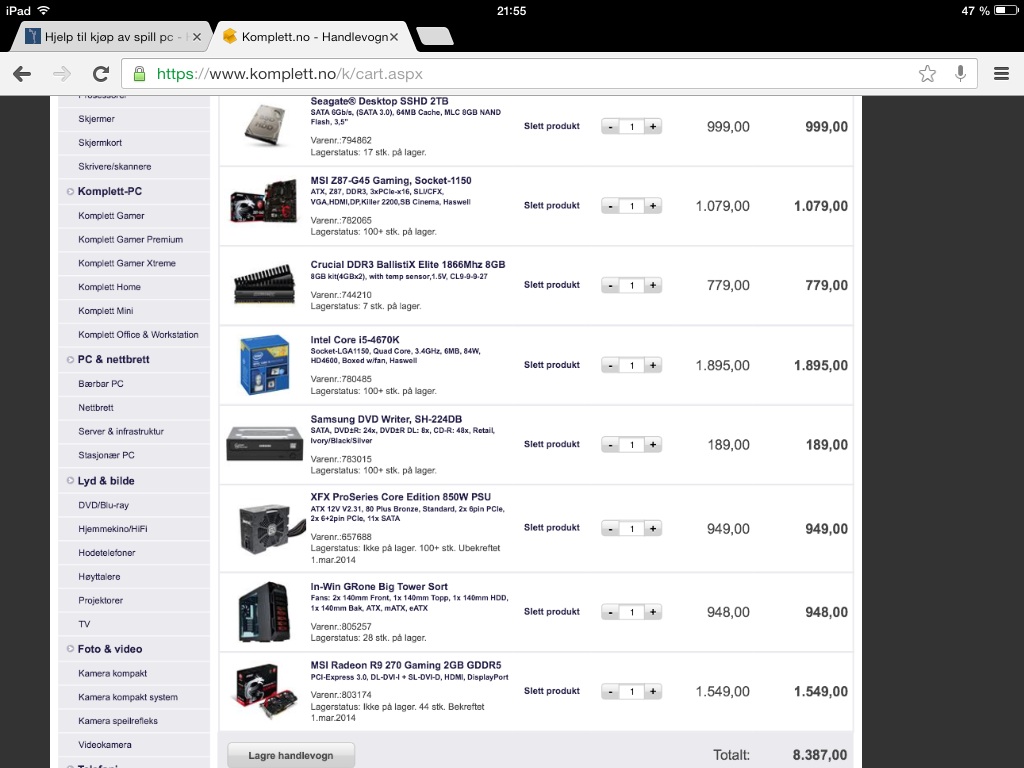The width and height of the screenshot is (1024, 768).
Task: Open the Intel Core i5-4670K product title
Action: click(355, 340)
